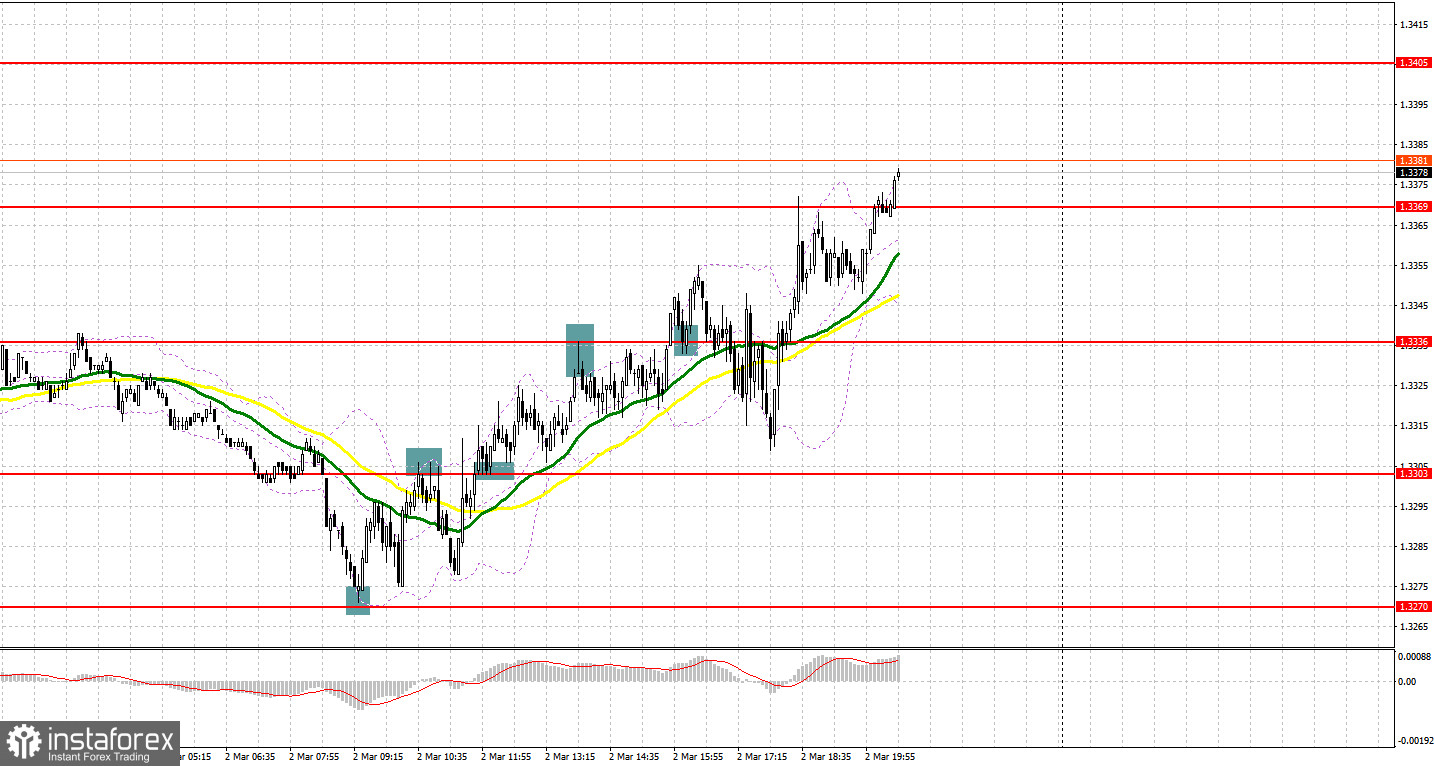Click the latest candle at chart's right edge
This screenshot has width=1435, height=766.
(898, 174)
